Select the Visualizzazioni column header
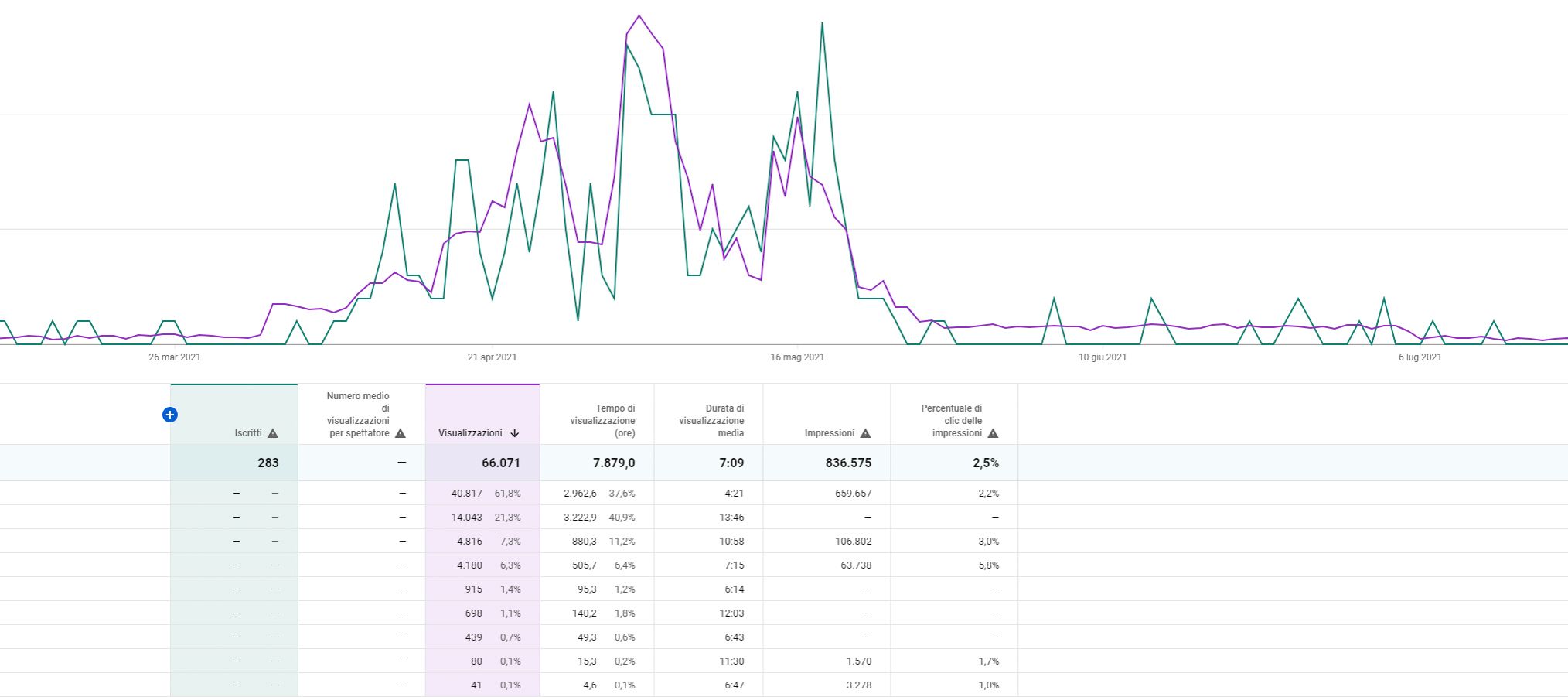The height and width of the screenshot is (697, 1568). point(482,414)
